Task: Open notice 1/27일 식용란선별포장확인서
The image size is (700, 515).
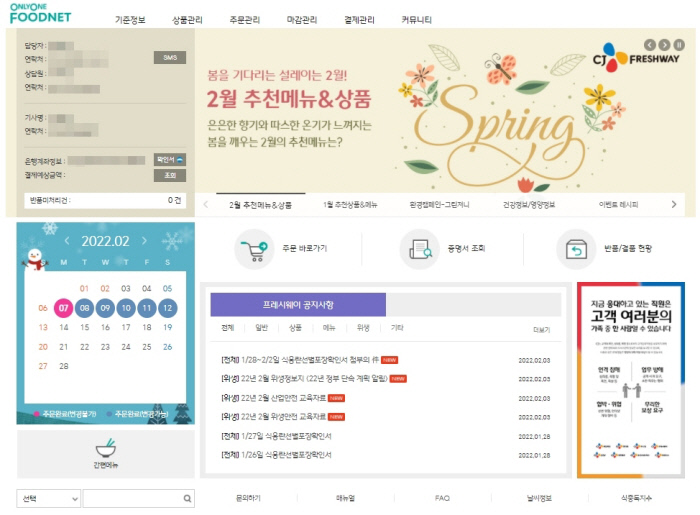Action: pyautogui.click(x=276, y=436)
